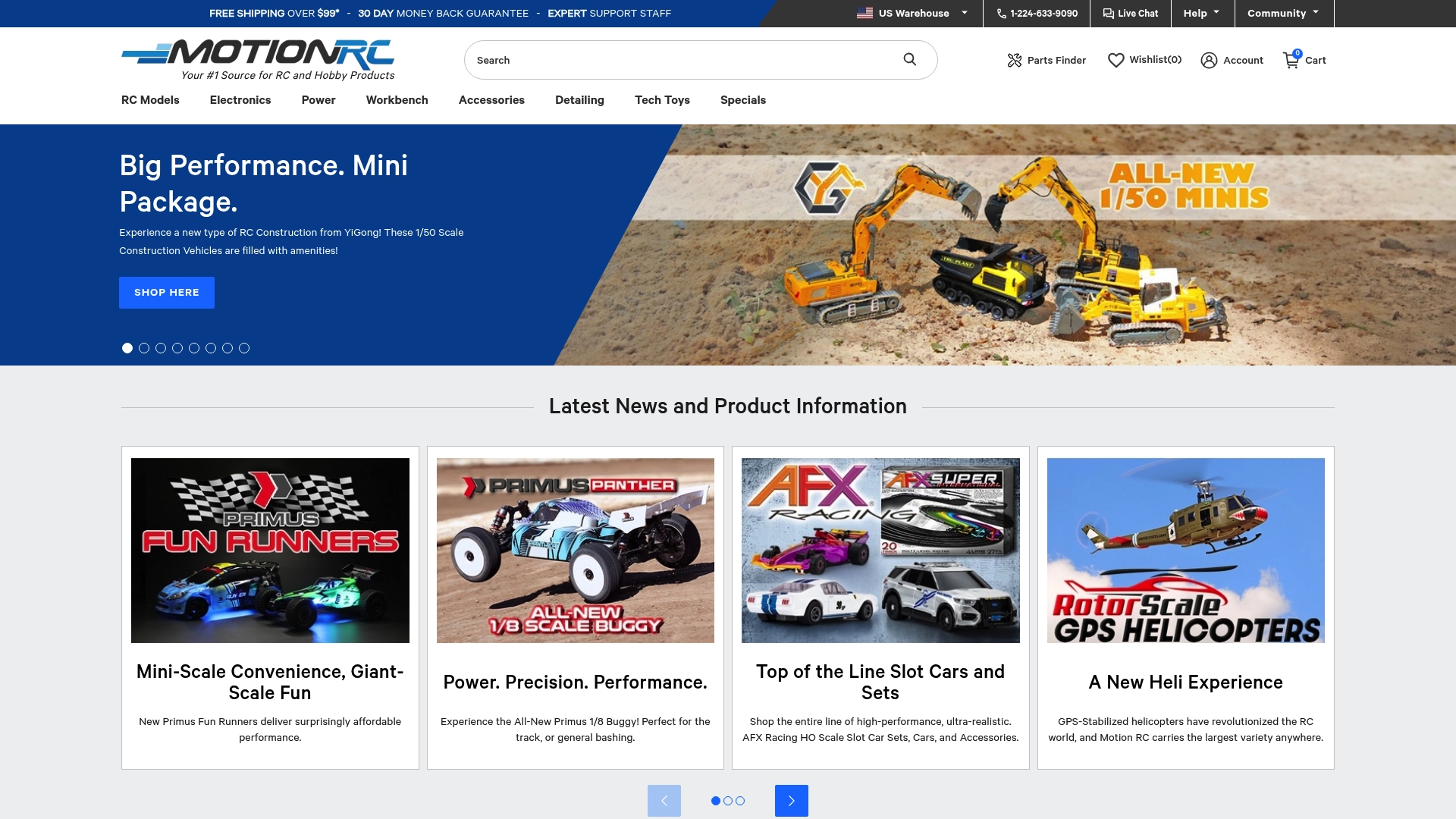The image size is (1456, 819).
Task: Open the shopping Cart icon
Action: coord(1291,60)
